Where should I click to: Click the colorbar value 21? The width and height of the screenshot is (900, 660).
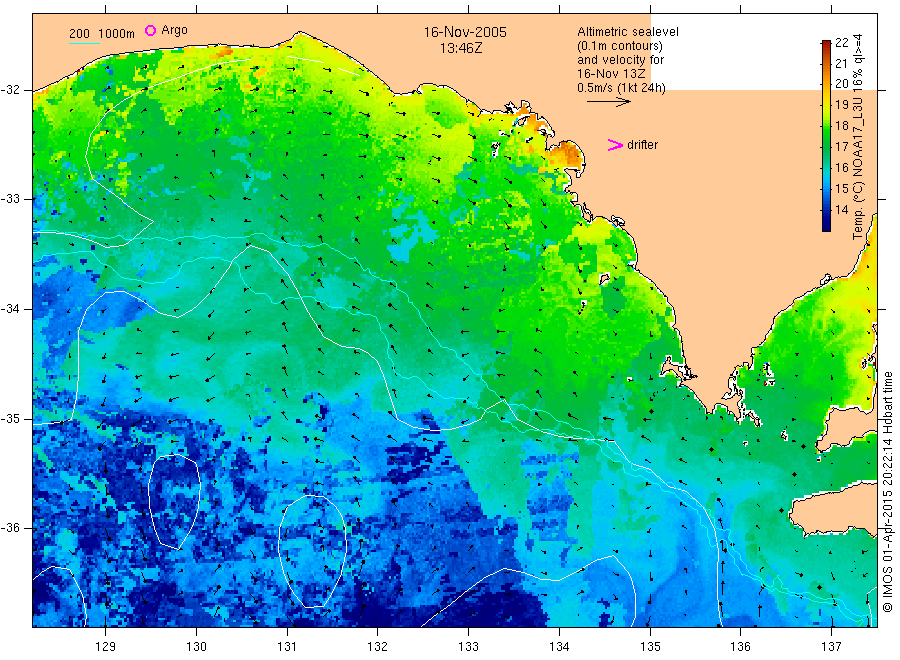click(x=841, y=64)
